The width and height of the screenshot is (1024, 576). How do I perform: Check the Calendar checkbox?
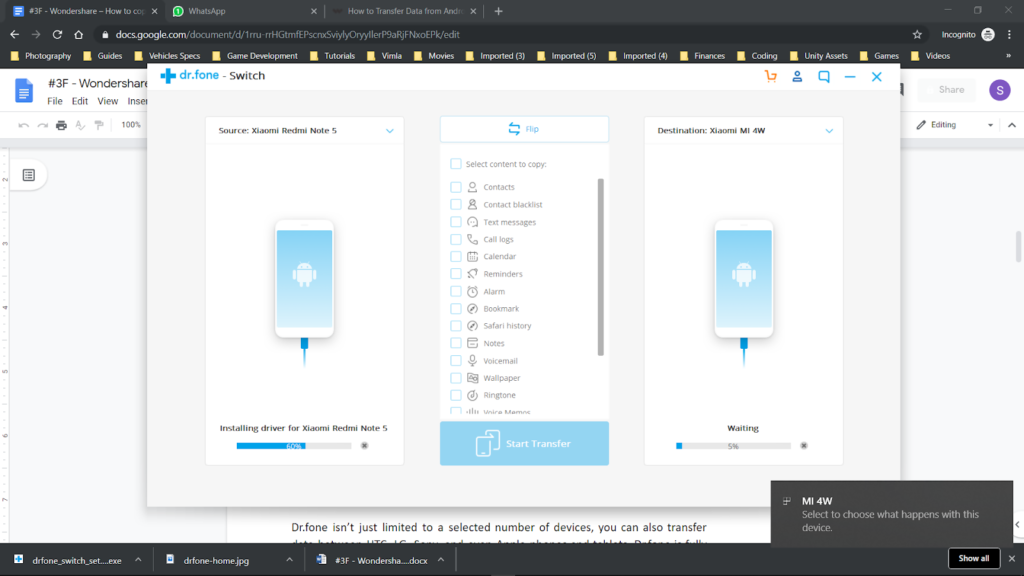(456, 257)
